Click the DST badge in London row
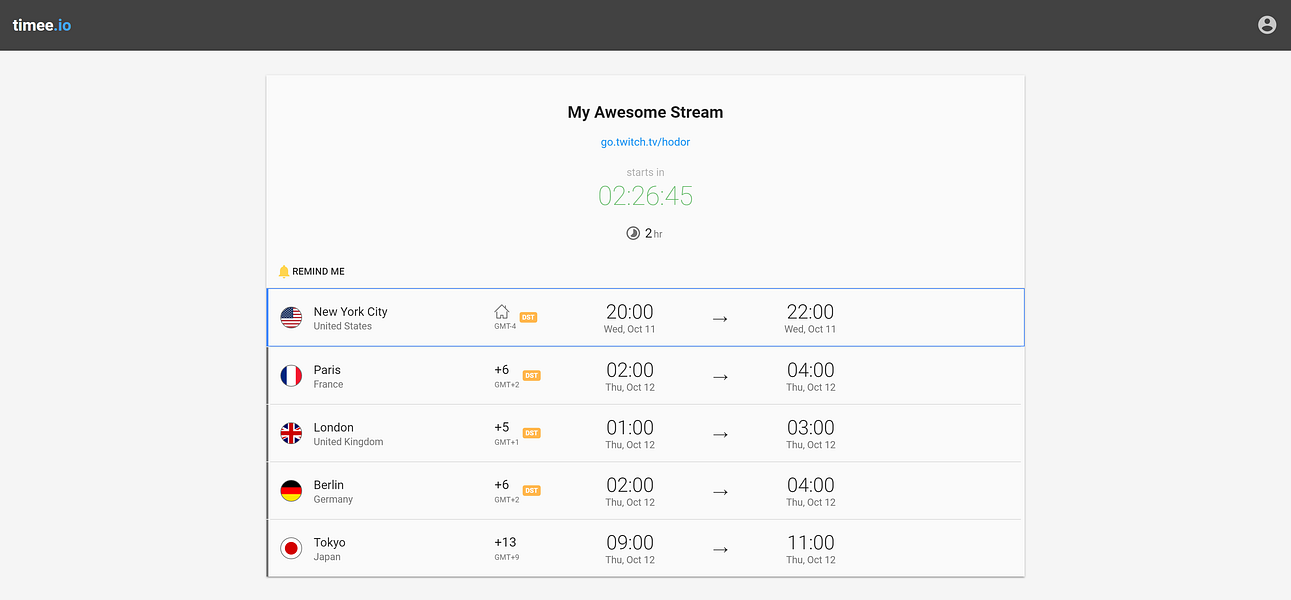 tap(531, 433)
